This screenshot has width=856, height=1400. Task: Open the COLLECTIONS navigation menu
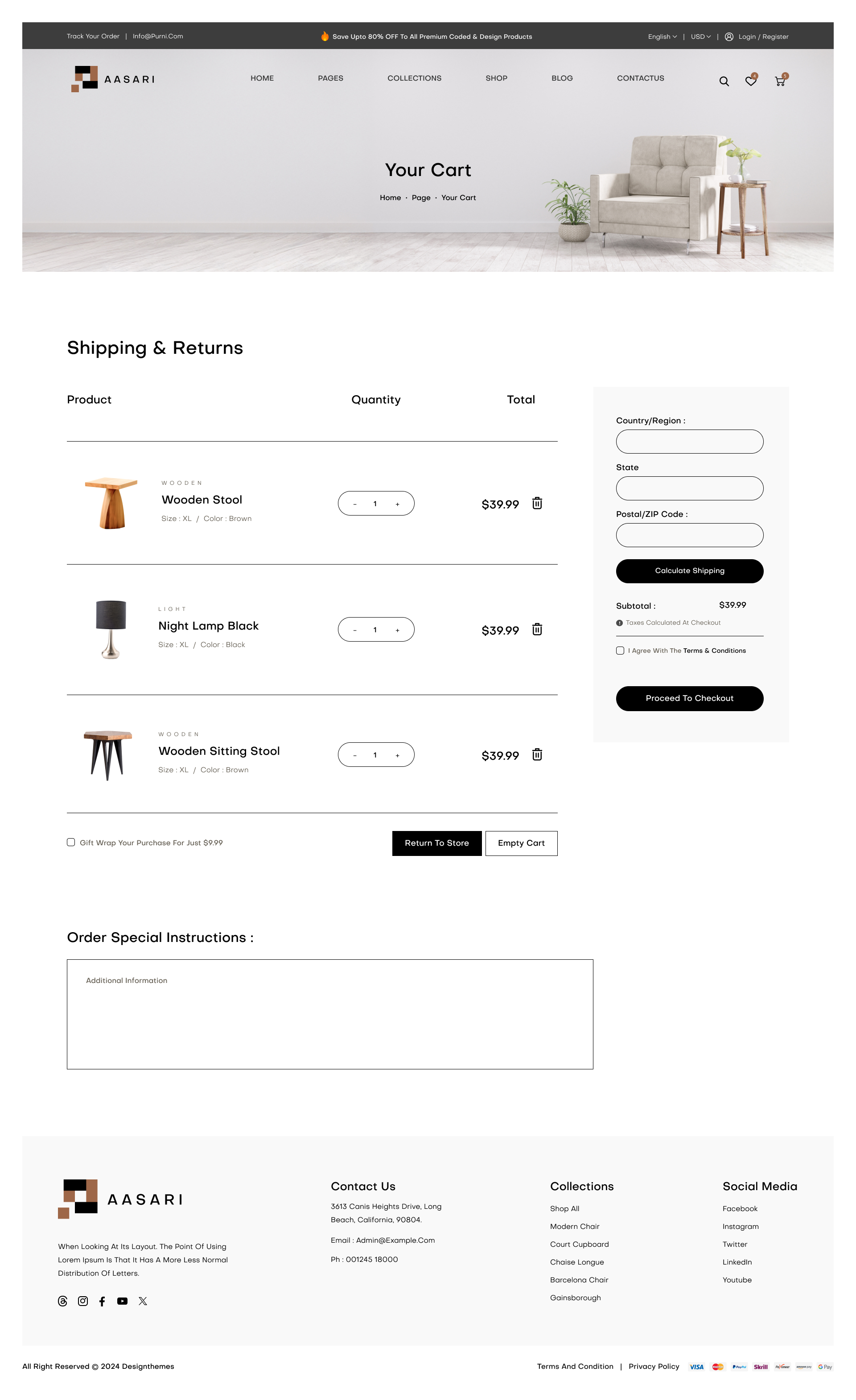tap(414, 78)
